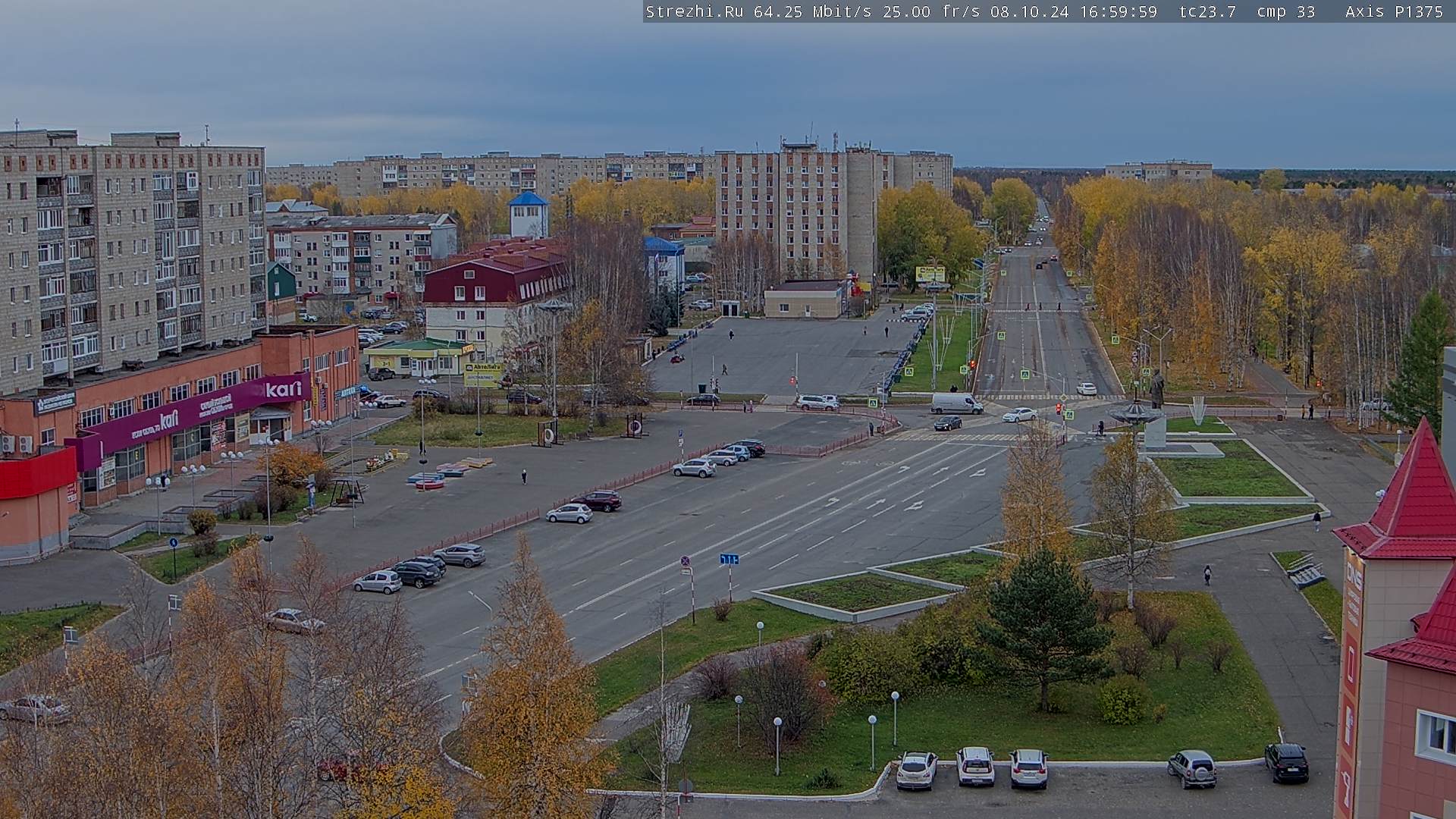The image size is (1456, 819).
Task: Click the Strezhi.Ru overlay label
Action: [x=694, y=12]
